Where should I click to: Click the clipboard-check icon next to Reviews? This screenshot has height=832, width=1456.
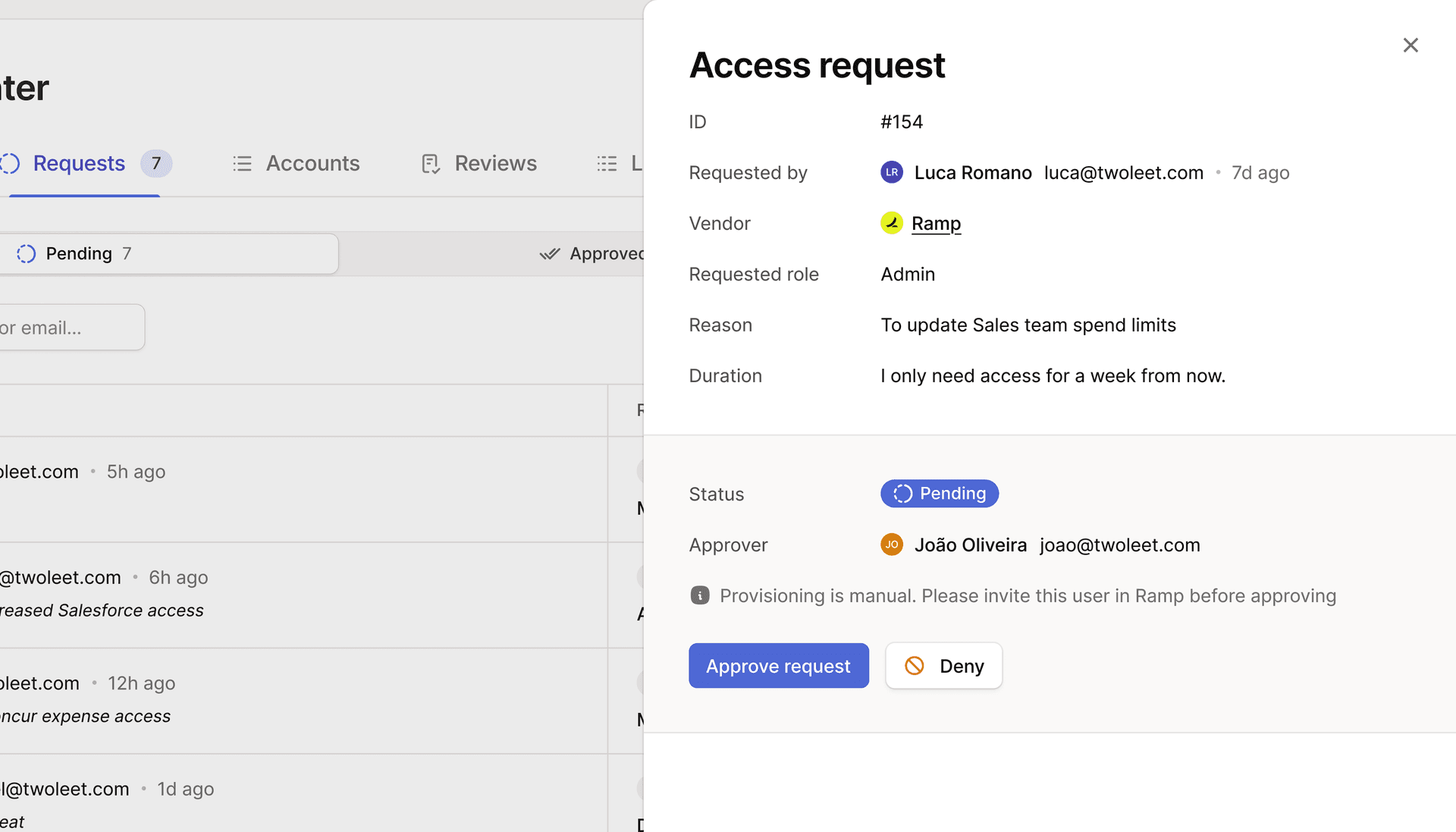pos(430,163)
